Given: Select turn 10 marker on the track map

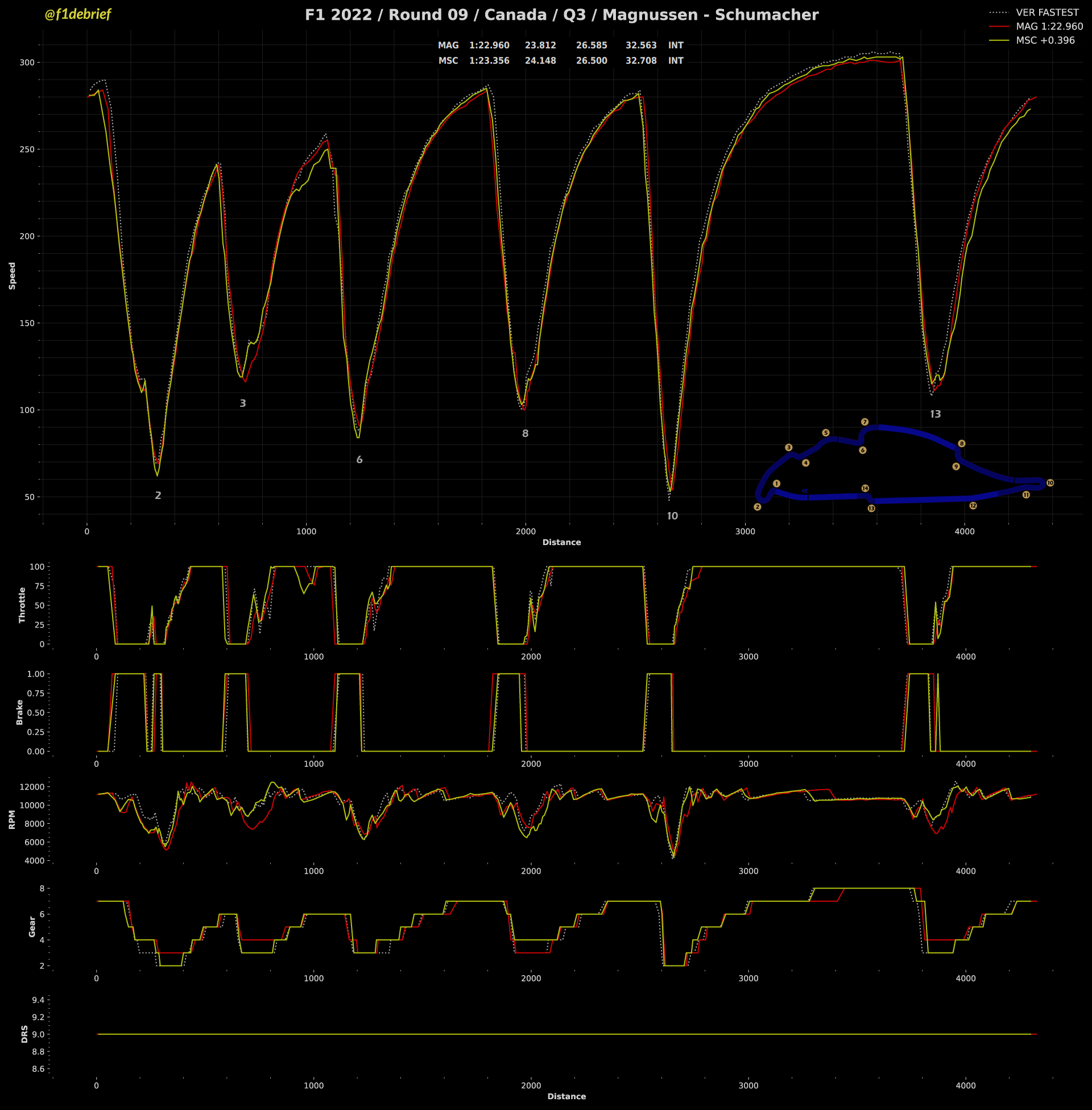Looking at the screenshot, I should pyautogui.click(x=1050, y=483).
